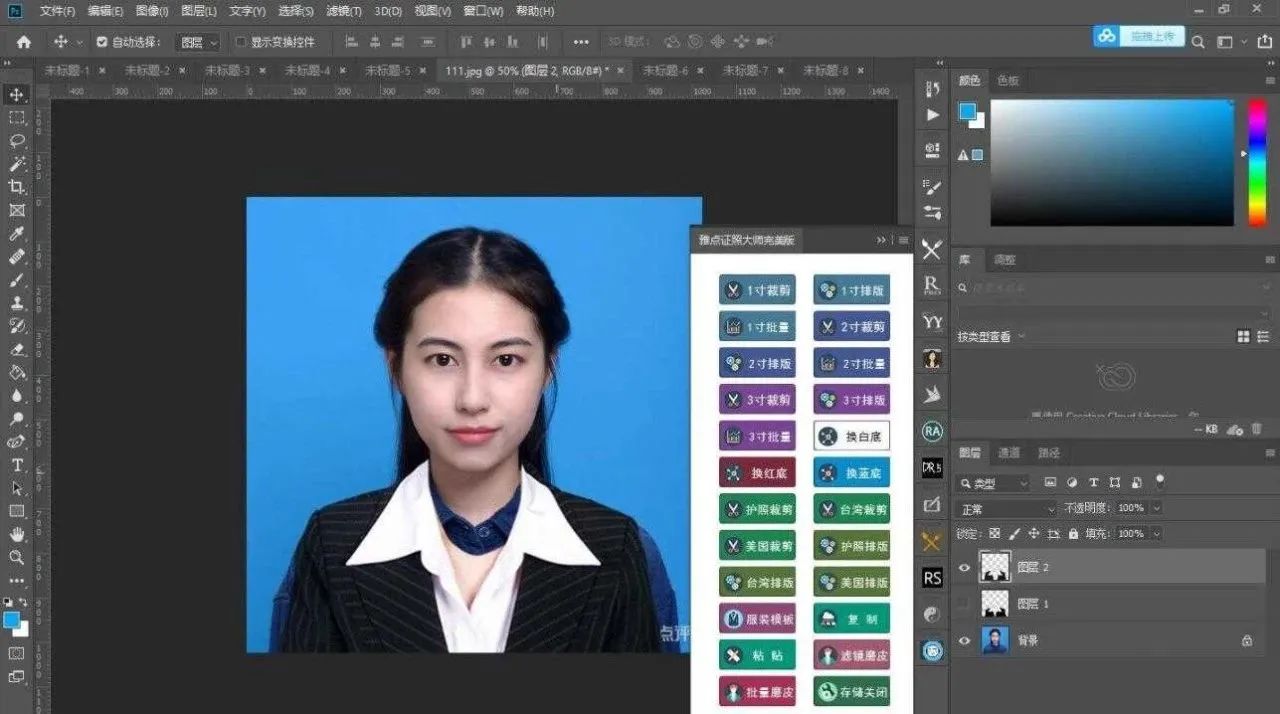This screenshot has width=1280, height=714.
Task: Uncheck the 自动选择 checkbox
Action: tap(102, 42)
